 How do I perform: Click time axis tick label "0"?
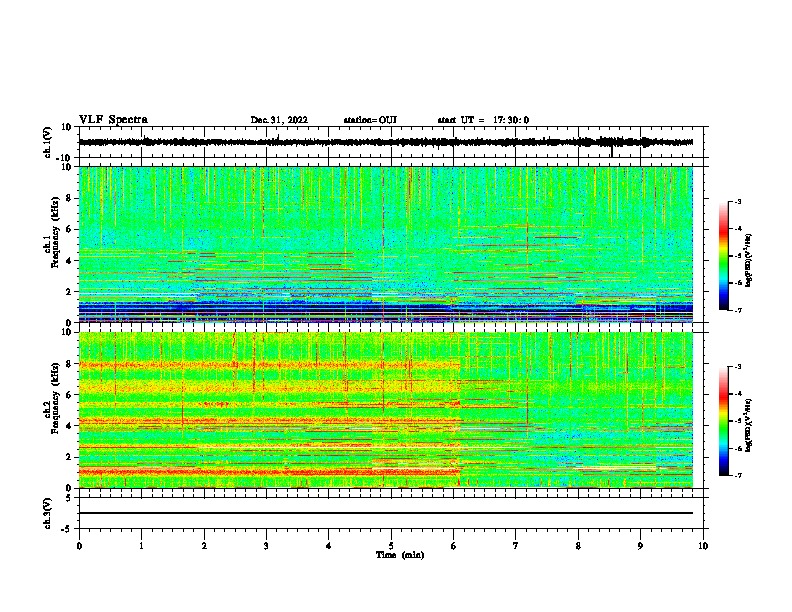(x=79, y=546)
